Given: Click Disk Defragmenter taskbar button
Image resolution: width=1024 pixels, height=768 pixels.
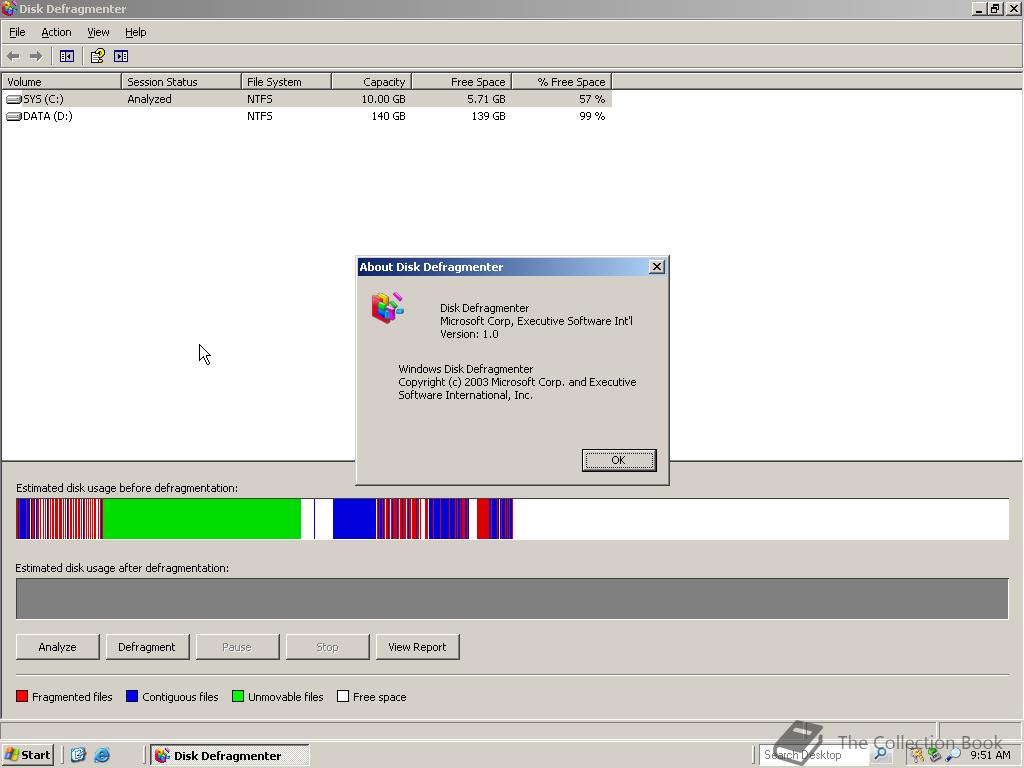Looking at the screenshot, I should [230, 756].
